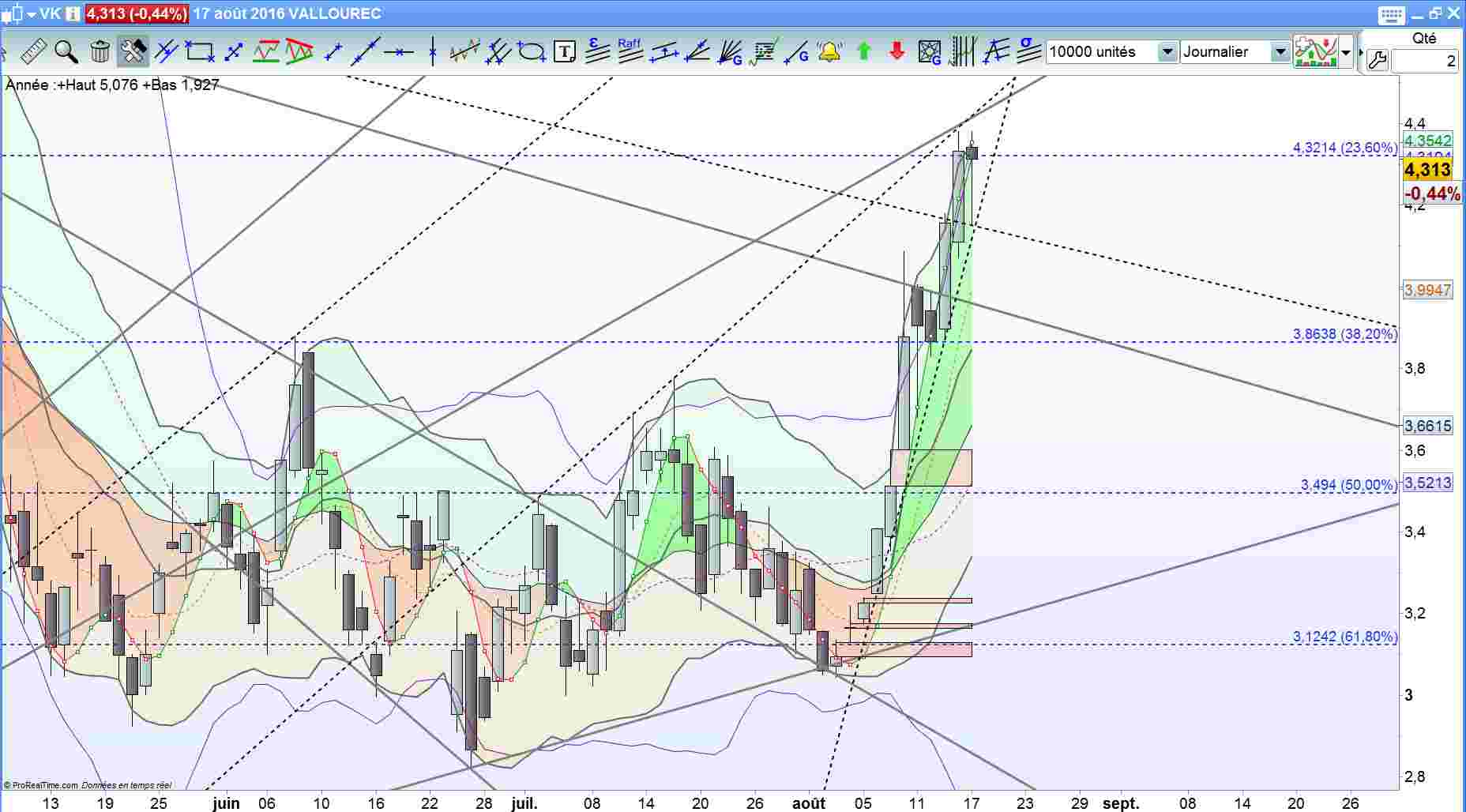Image resolution: width=1466 pixels, height=812 pixels.
Task: Toggle the wrench and hammer object settings tool
Action: [133, 52]
